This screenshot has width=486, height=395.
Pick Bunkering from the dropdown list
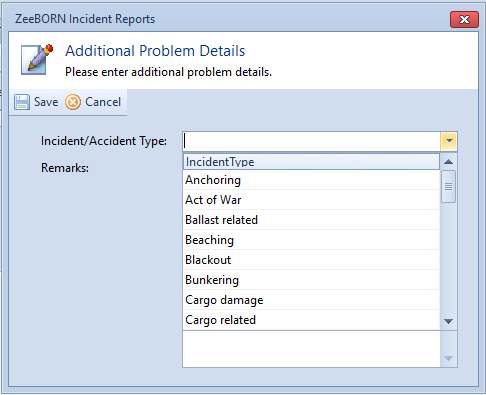coord(311,280)
